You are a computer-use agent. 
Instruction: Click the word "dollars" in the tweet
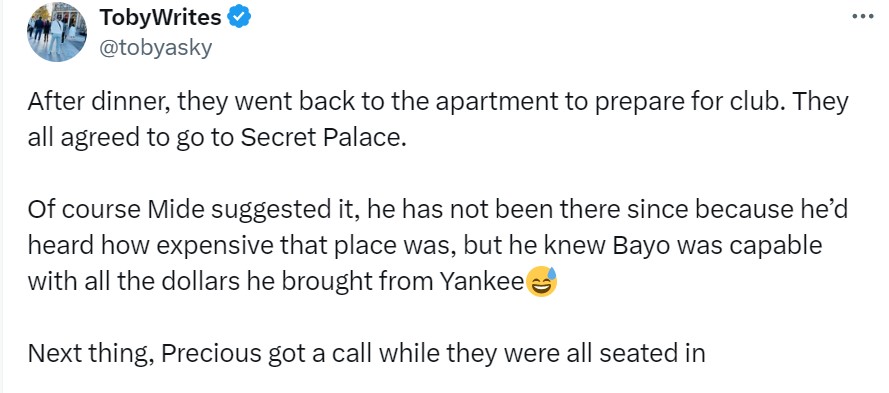coord(197,282)
